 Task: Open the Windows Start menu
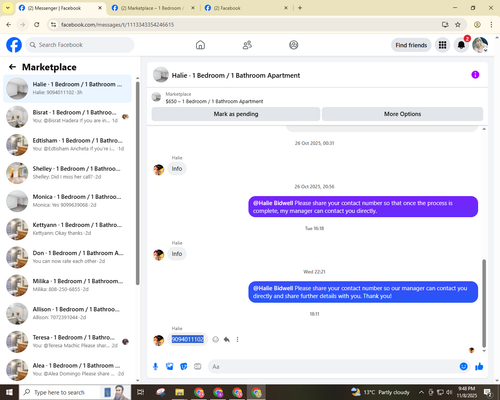(9, 392)
